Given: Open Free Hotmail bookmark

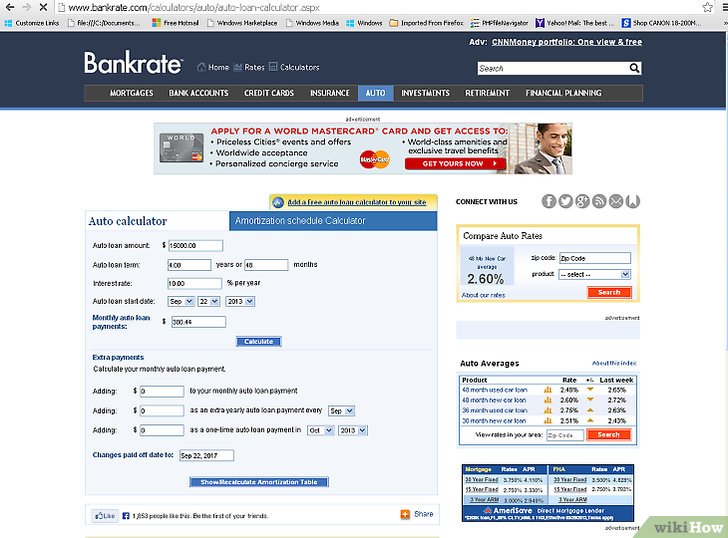Looking at the screenshot, I should (176, 23).
